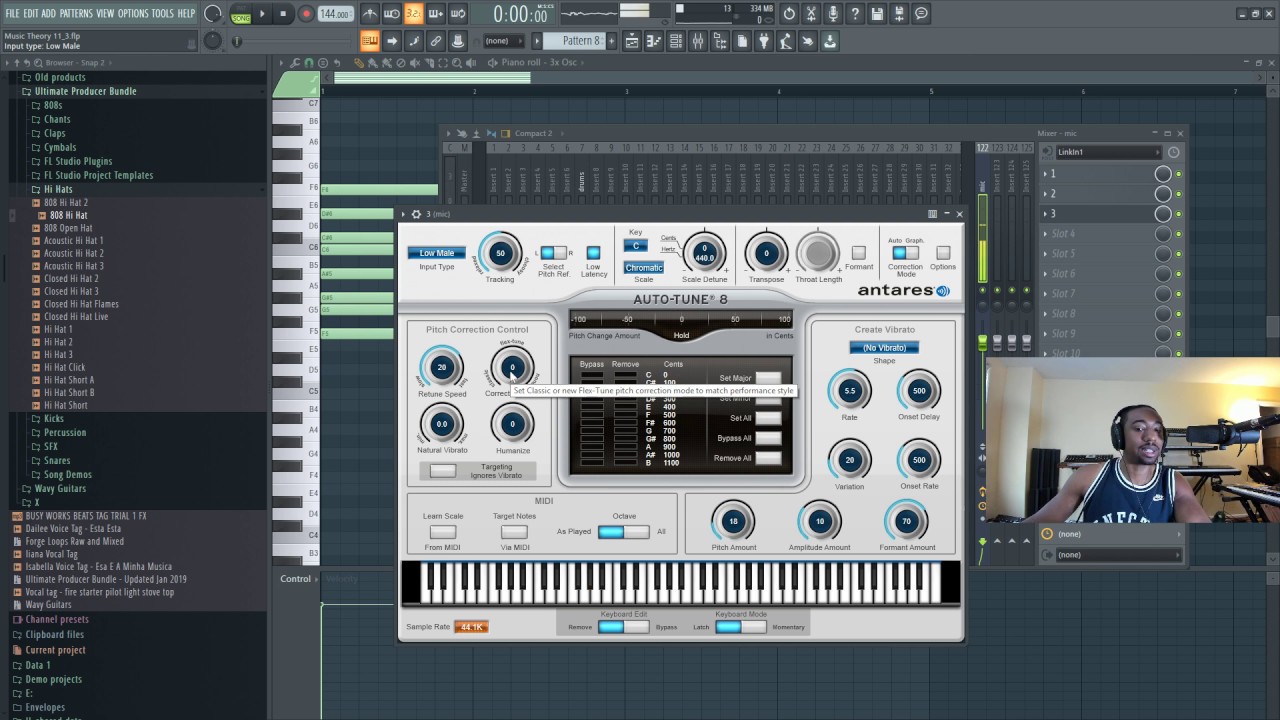Toggle the Low Latency button
Viewport: 1280px width, 720px height.
(x=593, y=253)
